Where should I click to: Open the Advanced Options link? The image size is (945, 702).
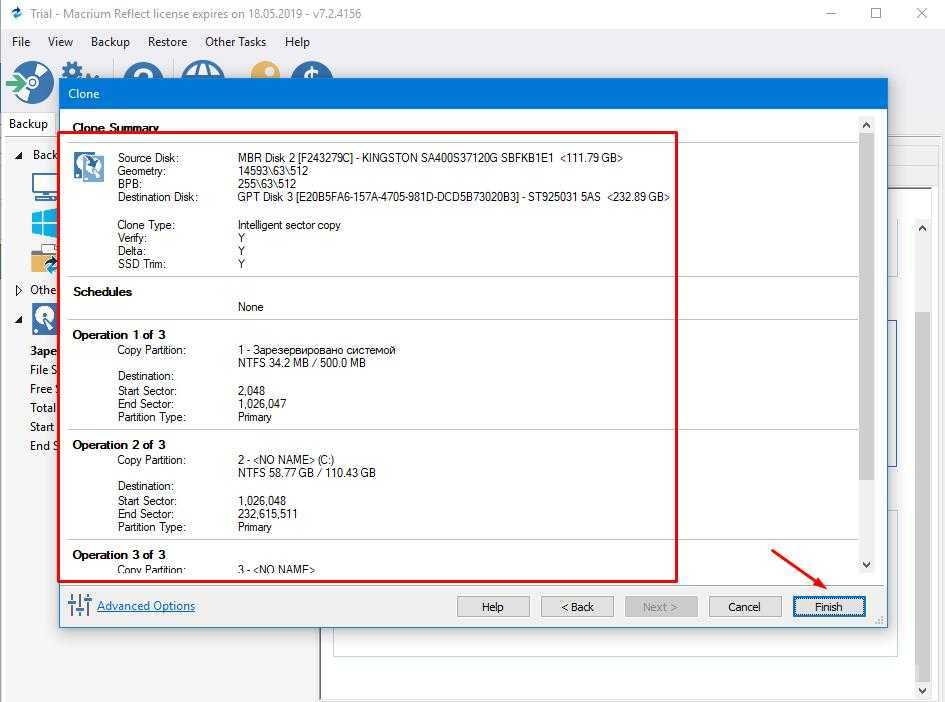point(146,606)
